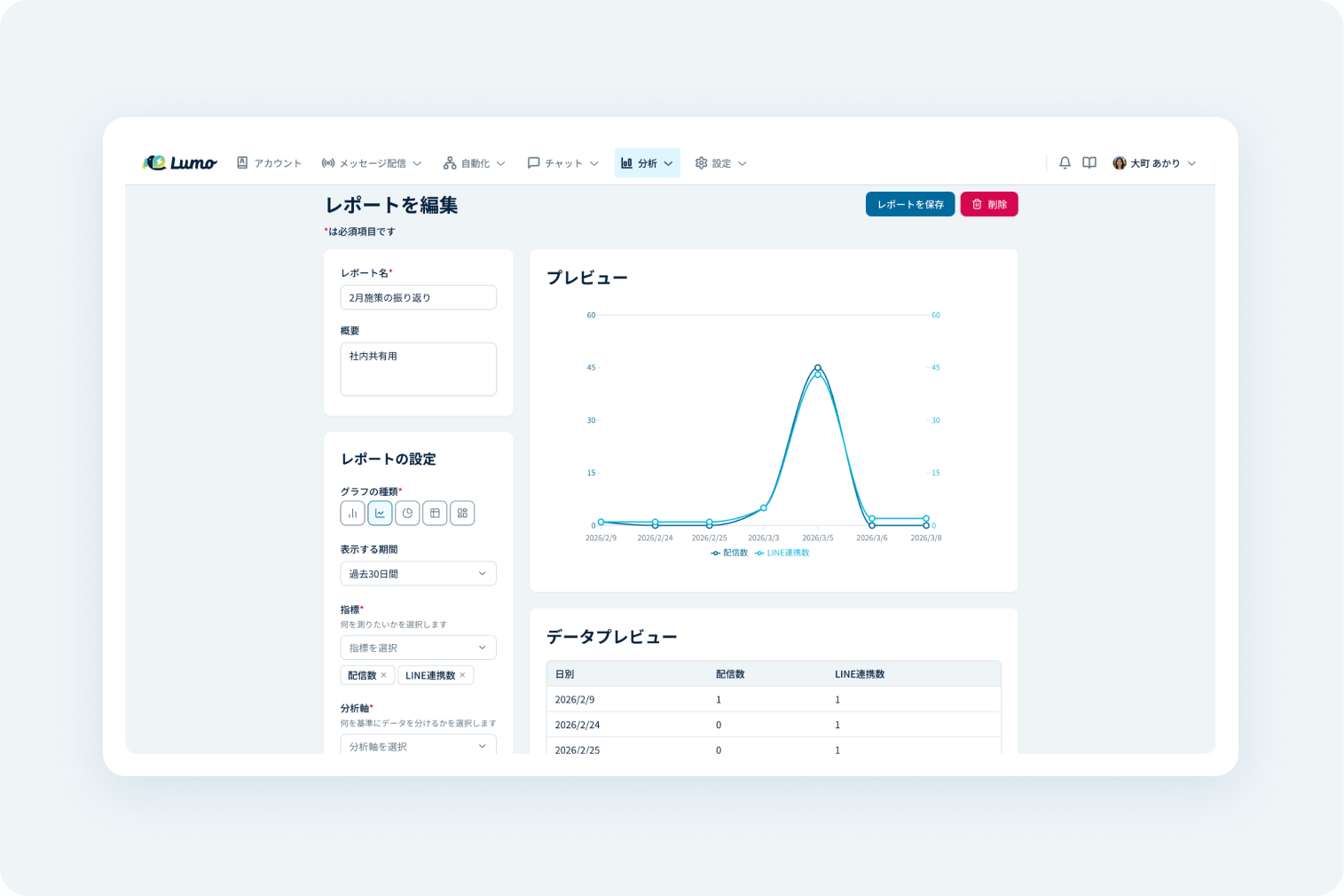Keep the line chart graph type selected
Image resolution: width=1344 pixels, height=896 pixels.
tap(380, 513)
